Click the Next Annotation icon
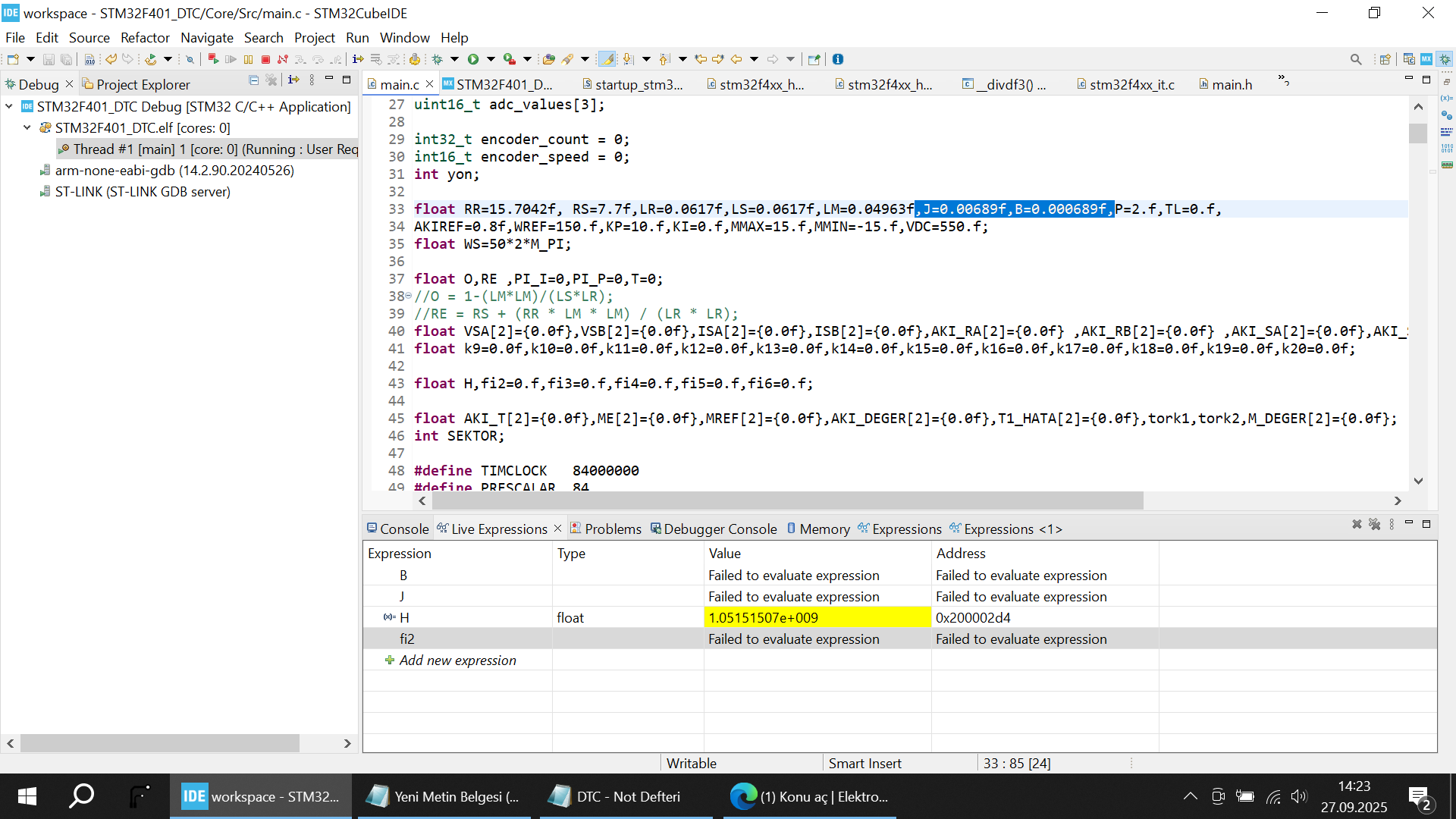Screen dimensions: 1456x819 628,59
